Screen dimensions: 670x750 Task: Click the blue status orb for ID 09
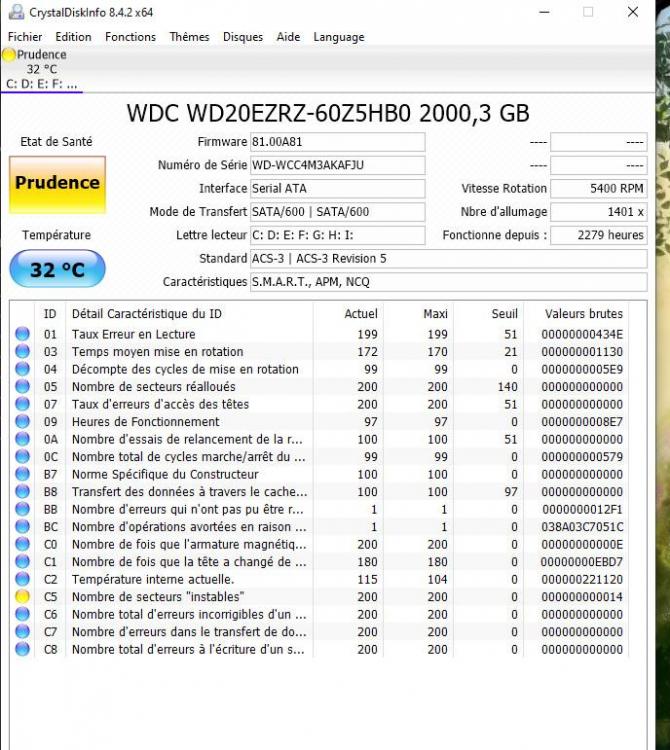[22, 421]
